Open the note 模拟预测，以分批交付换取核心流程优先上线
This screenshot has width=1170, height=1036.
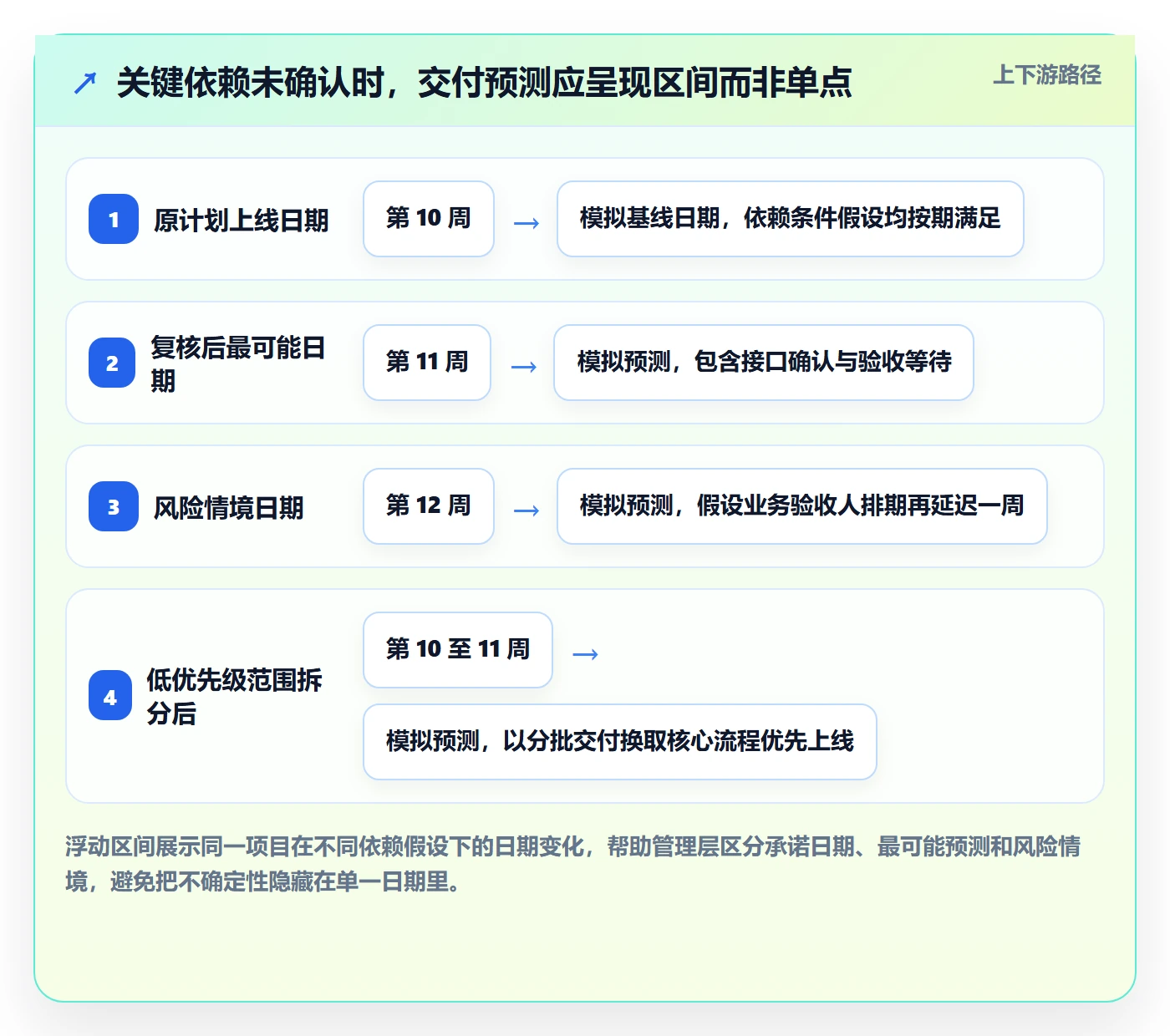[x=620, y=742]
